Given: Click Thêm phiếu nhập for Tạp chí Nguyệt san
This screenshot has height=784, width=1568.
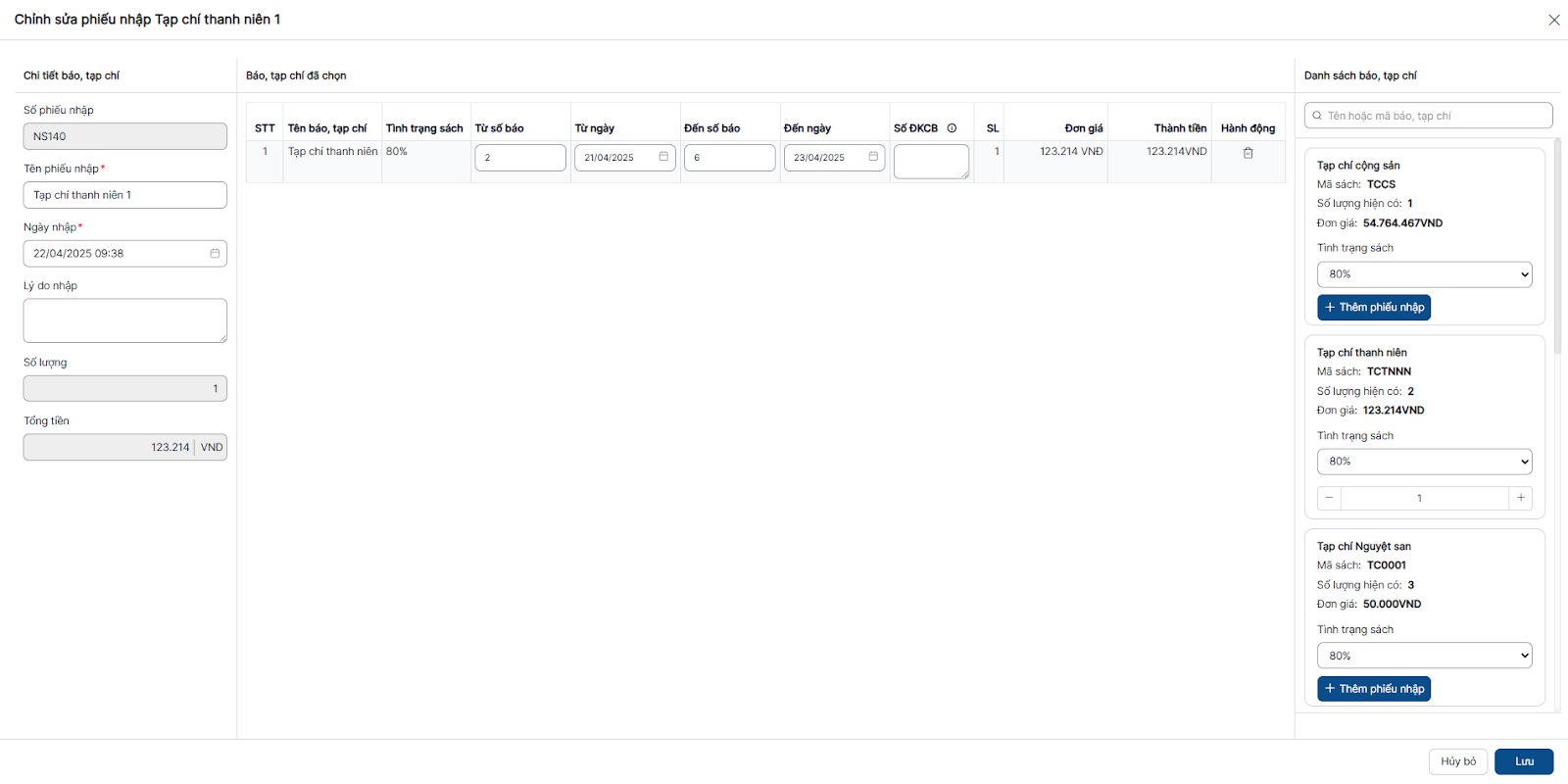Looking at the screenshot, I should click(1373, 689).
